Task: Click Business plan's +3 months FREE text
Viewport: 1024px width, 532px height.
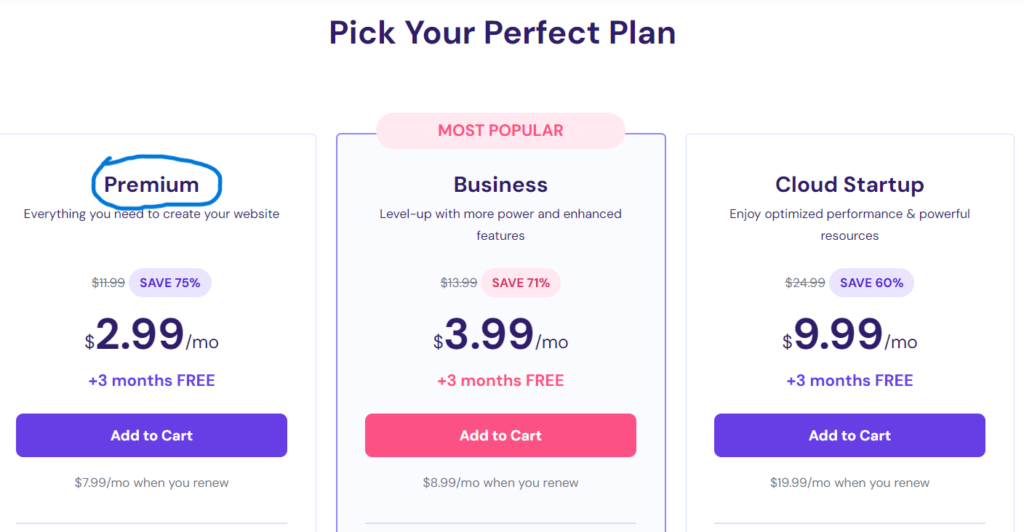Action: (500, 380)
